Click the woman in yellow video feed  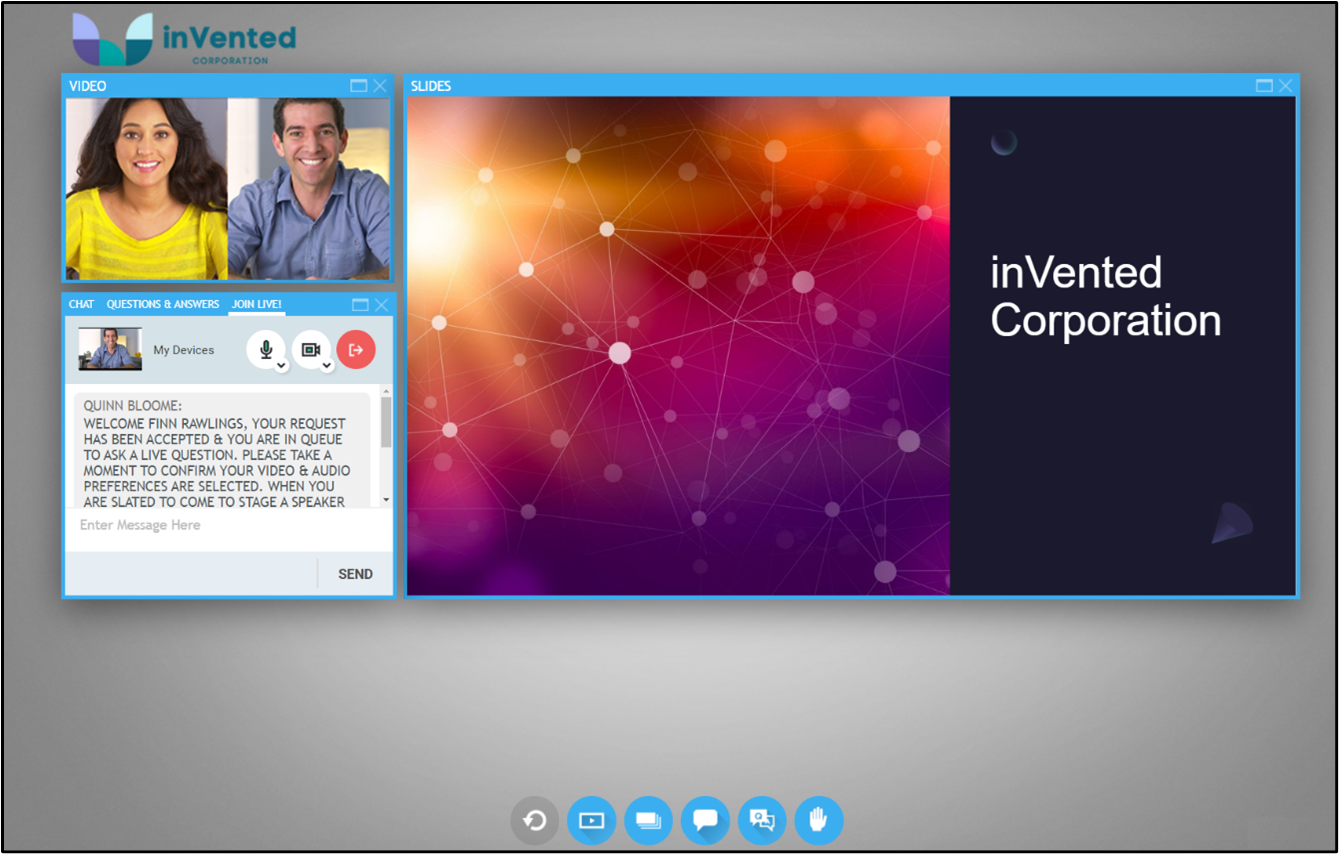point(147,188)
